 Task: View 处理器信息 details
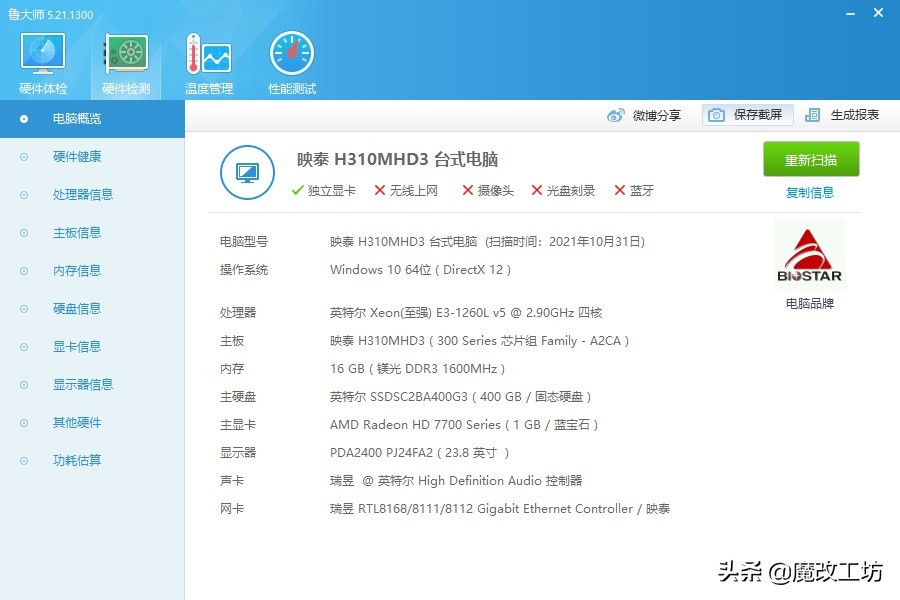click(x=80, y=194)
